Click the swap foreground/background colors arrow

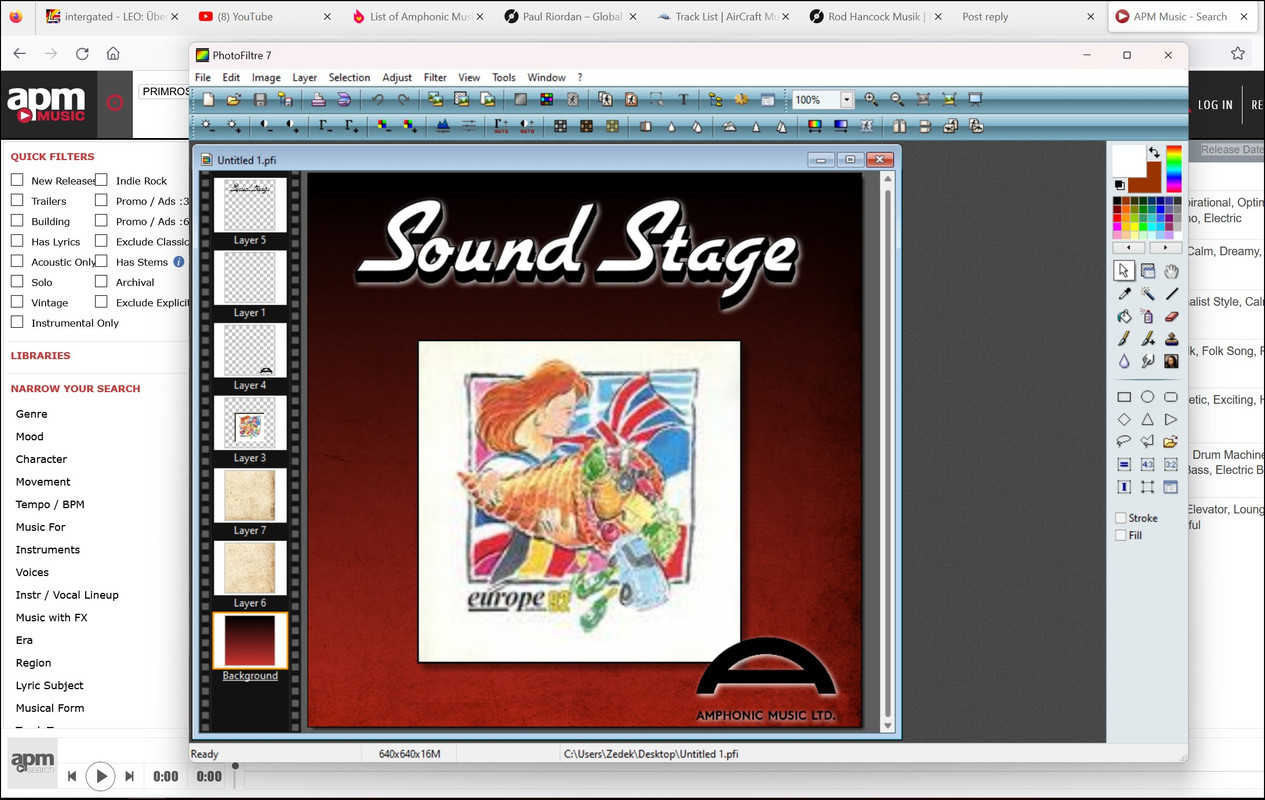click(1154, 152)
